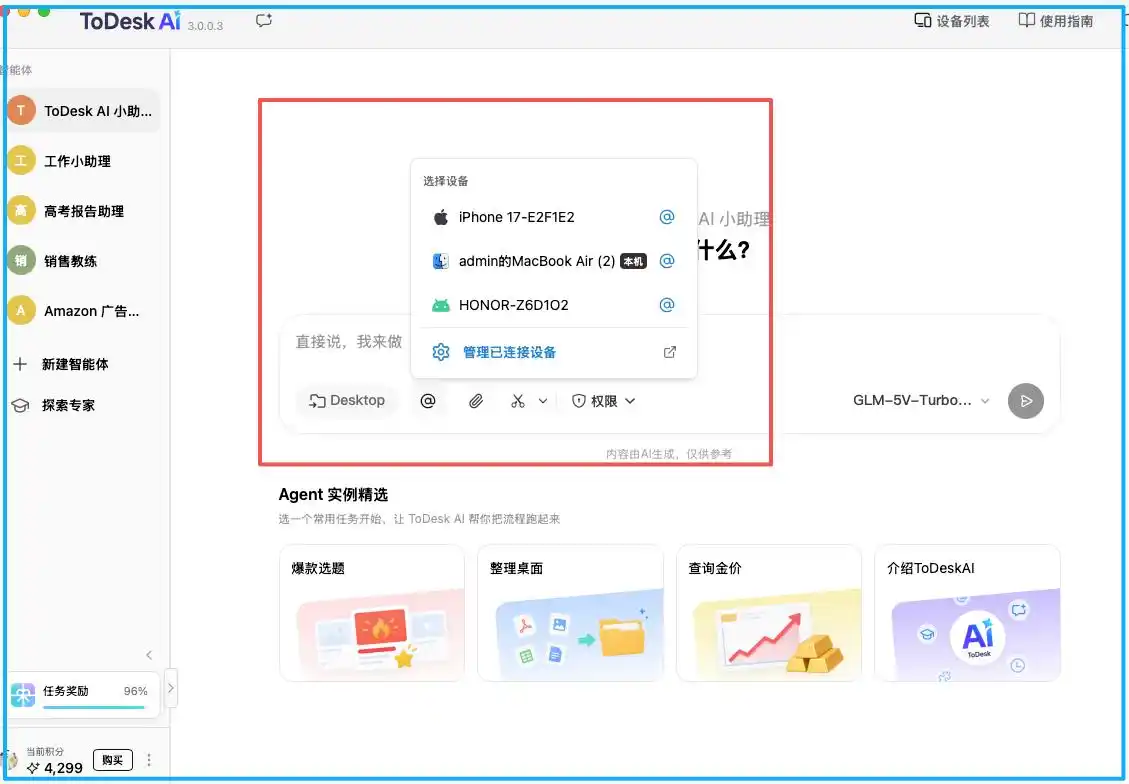Click the @ icon beside admin的MacBook Air
Image resolution: width=1129 pixels, height=784 pixels.
(667, 261)
